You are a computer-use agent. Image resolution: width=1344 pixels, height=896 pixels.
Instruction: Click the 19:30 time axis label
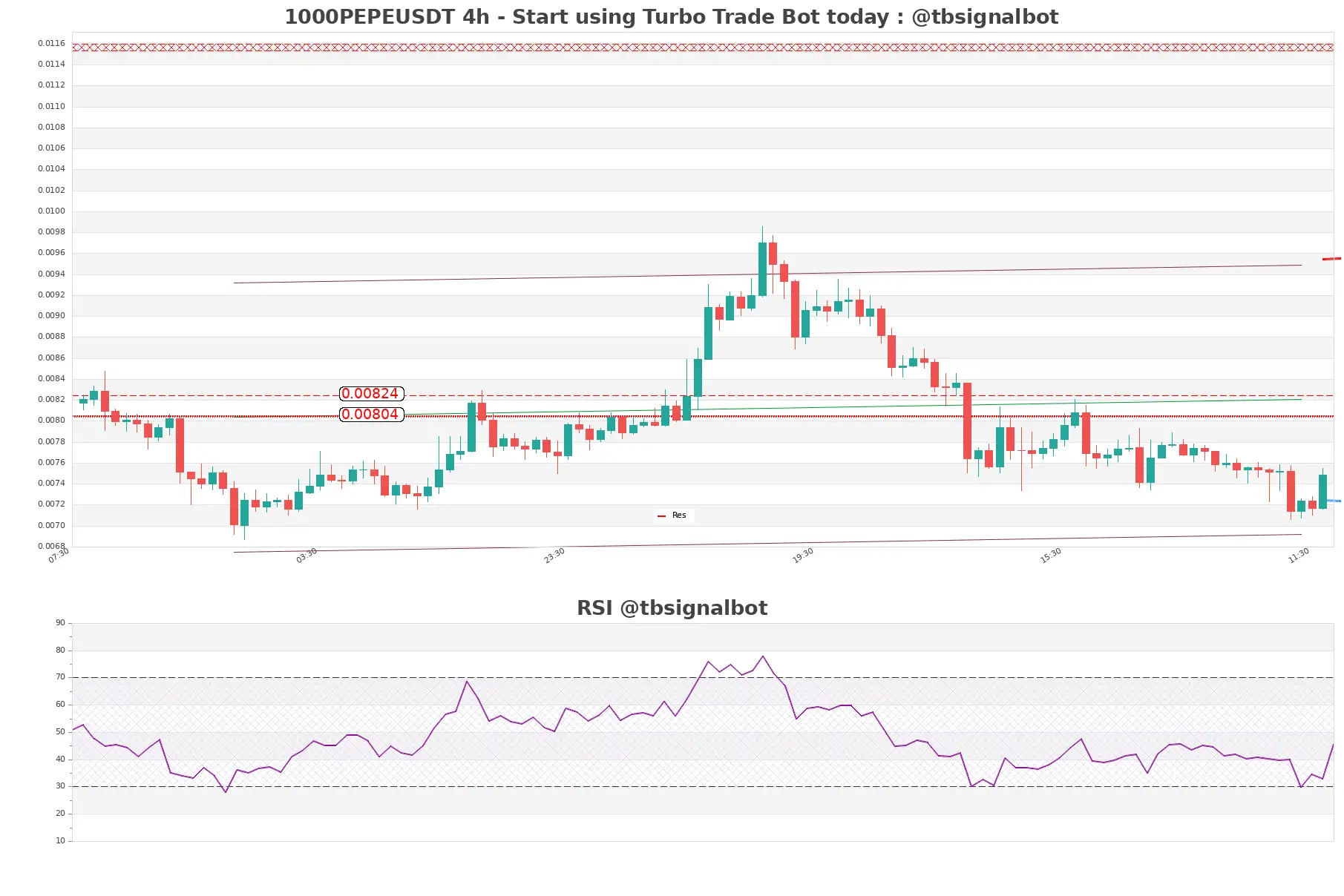[803, 556]
